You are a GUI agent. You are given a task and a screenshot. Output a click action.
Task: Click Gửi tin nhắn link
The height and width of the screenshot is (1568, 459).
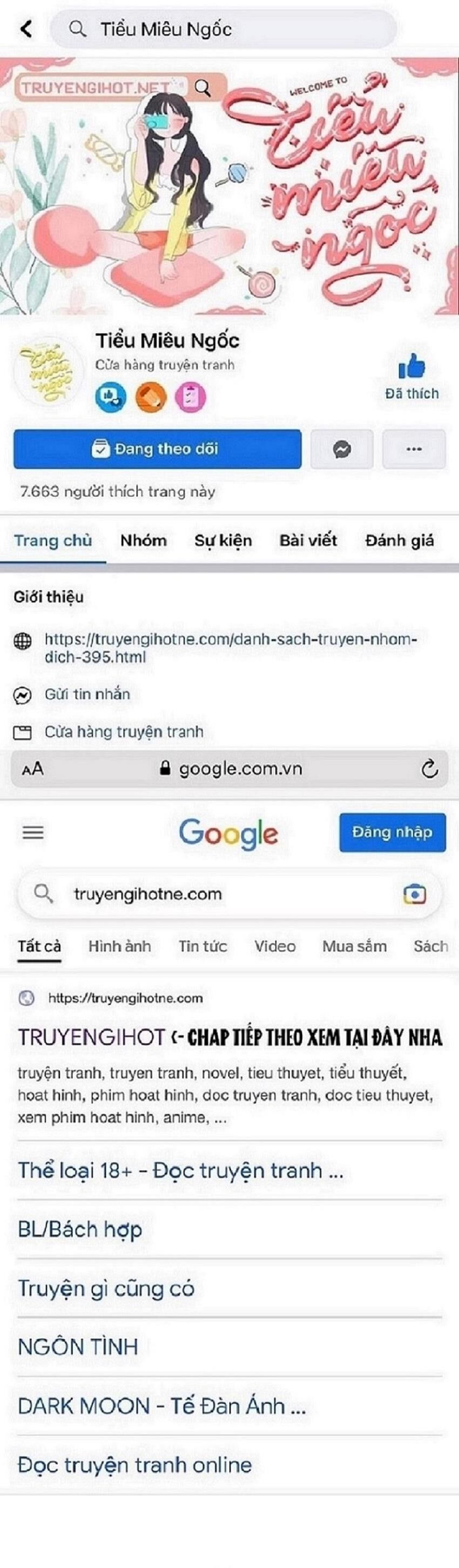[x=87, y=695]
